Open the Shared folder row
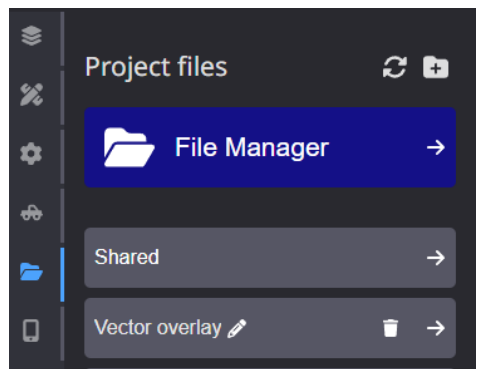 coord(270,258)
